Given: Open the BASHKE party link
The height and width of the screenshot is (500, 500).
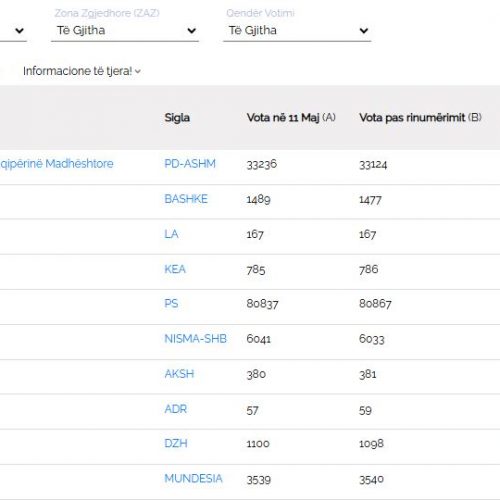Looking at the screenshot, I should [x=186, y=199].
